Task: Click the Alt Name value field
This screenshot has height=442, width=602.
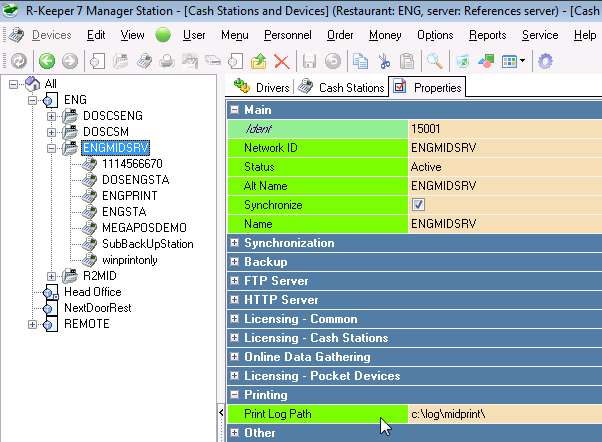Action: [x=505, y=186]
